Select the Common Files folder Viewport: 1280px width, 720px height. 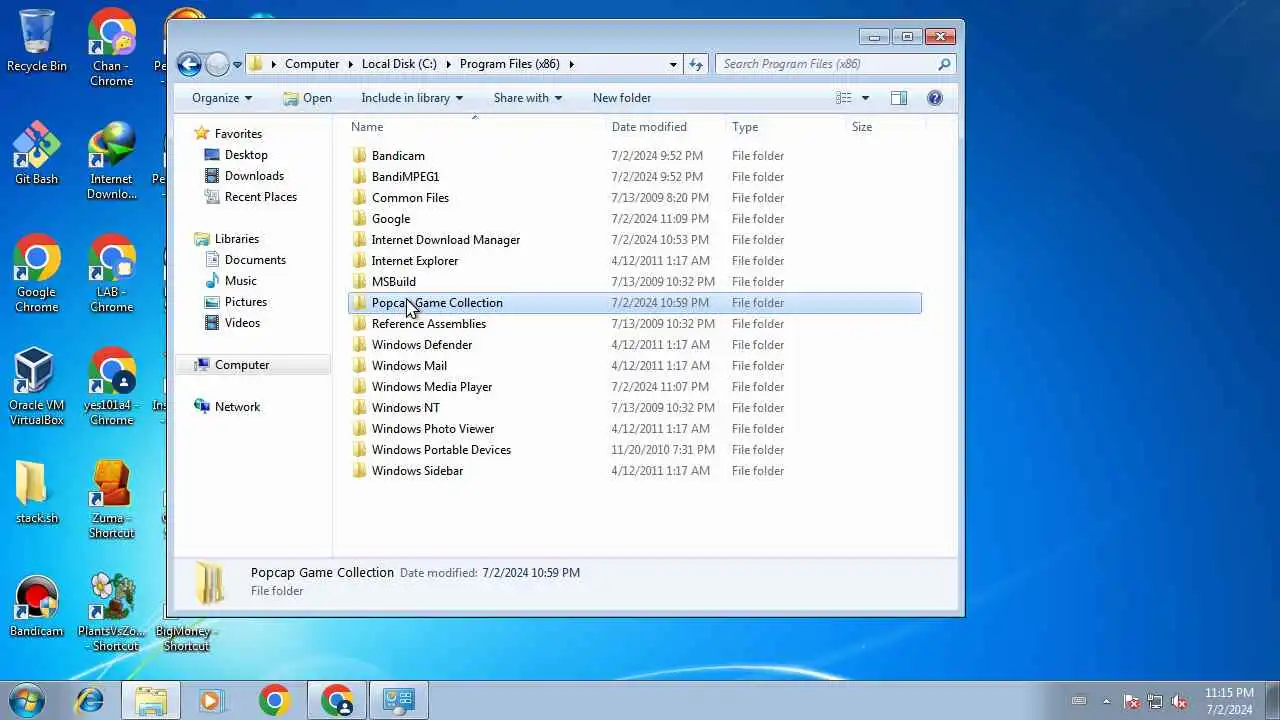[410, 198]
